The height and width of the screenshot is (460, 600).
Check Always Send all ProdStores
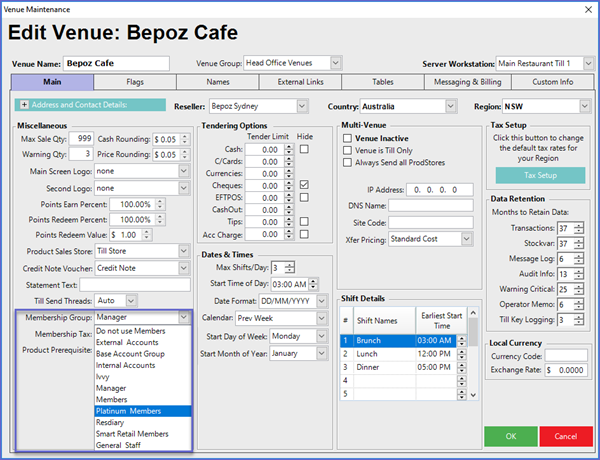tap(347, 163)
